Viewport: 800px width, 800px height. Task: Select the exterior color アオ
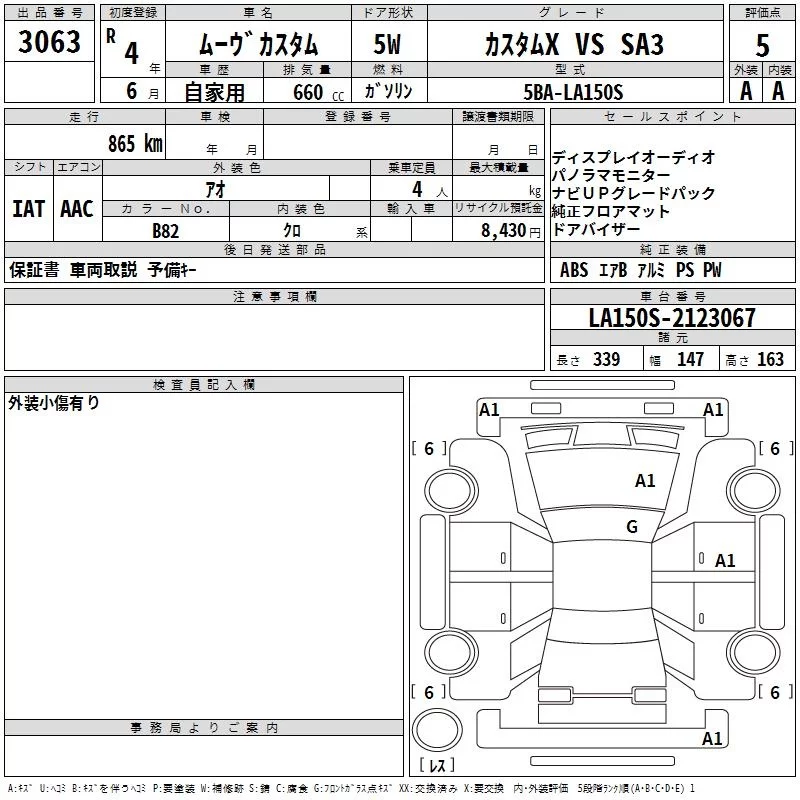coord(215,189)
